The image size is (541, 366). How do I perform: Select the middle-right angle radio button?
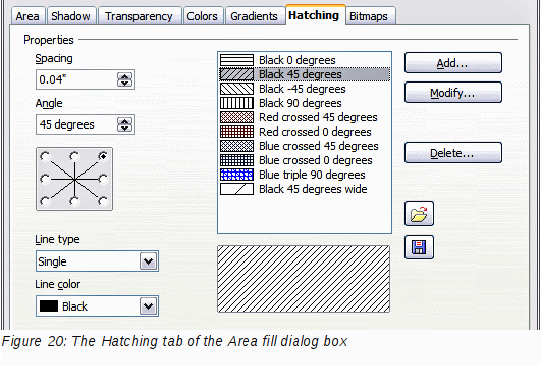pyautogui.click(x=103, y=179)
